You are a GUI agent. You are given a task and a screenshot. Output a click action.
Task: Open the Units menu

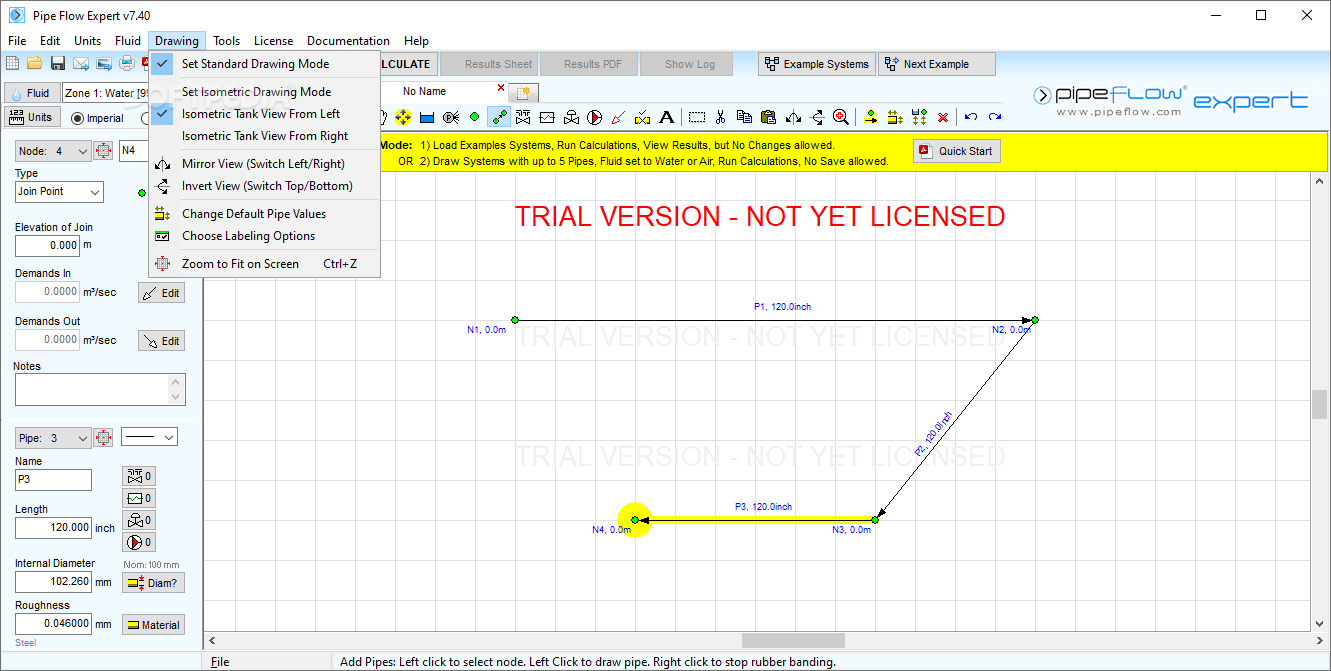88,41
